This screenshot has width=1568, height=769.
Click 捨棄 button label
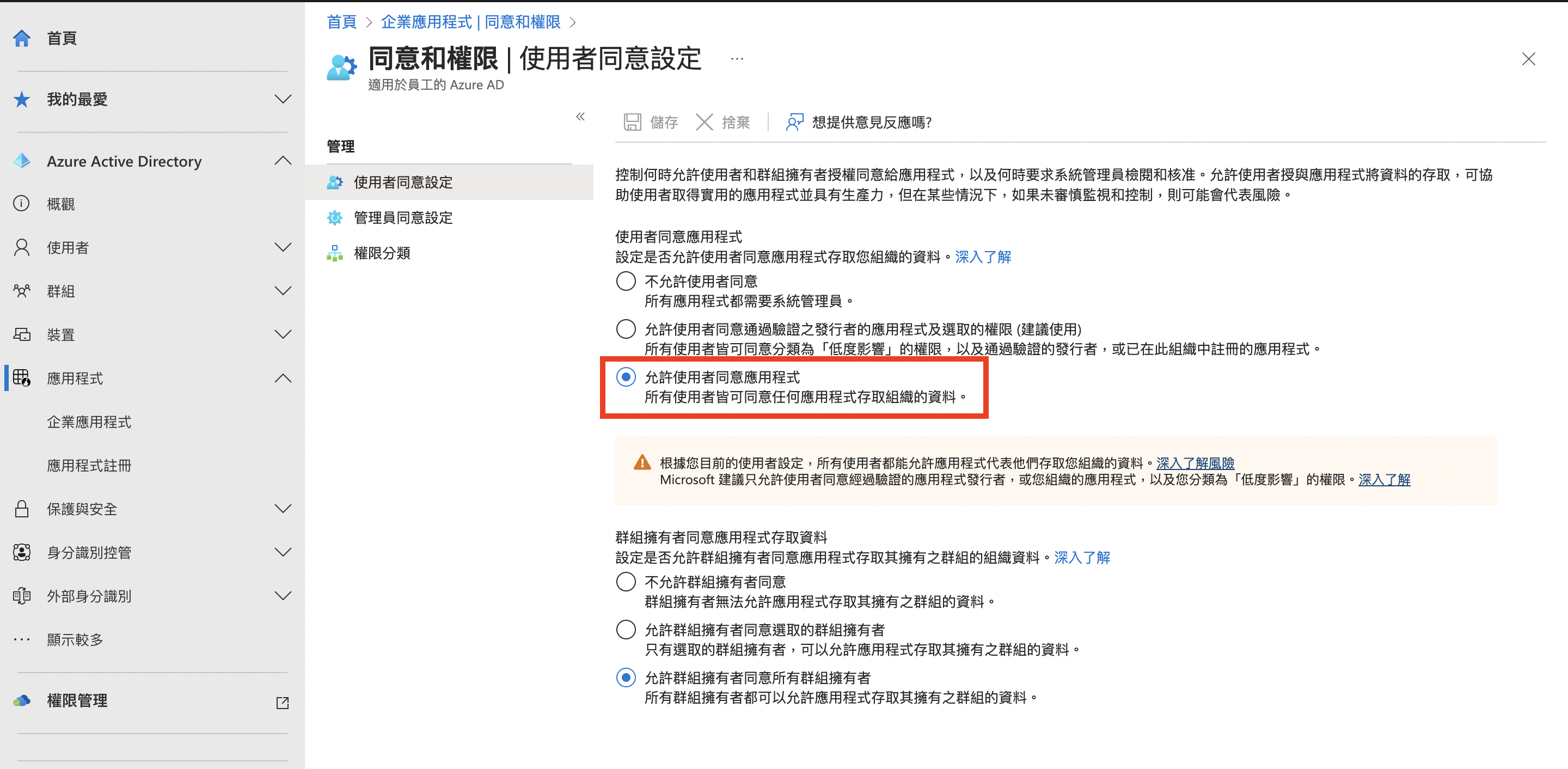(736, 123)
